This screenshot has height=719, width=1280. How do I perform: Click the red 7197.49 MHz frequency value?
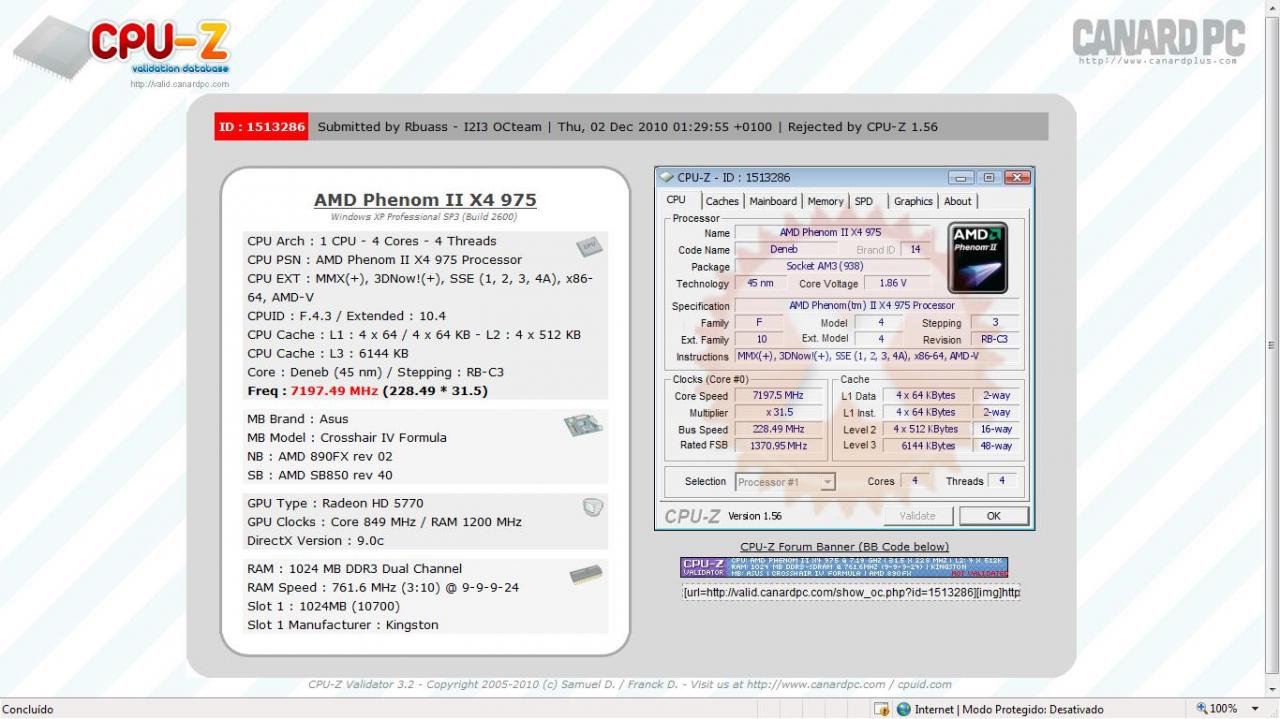coord(334,391)
